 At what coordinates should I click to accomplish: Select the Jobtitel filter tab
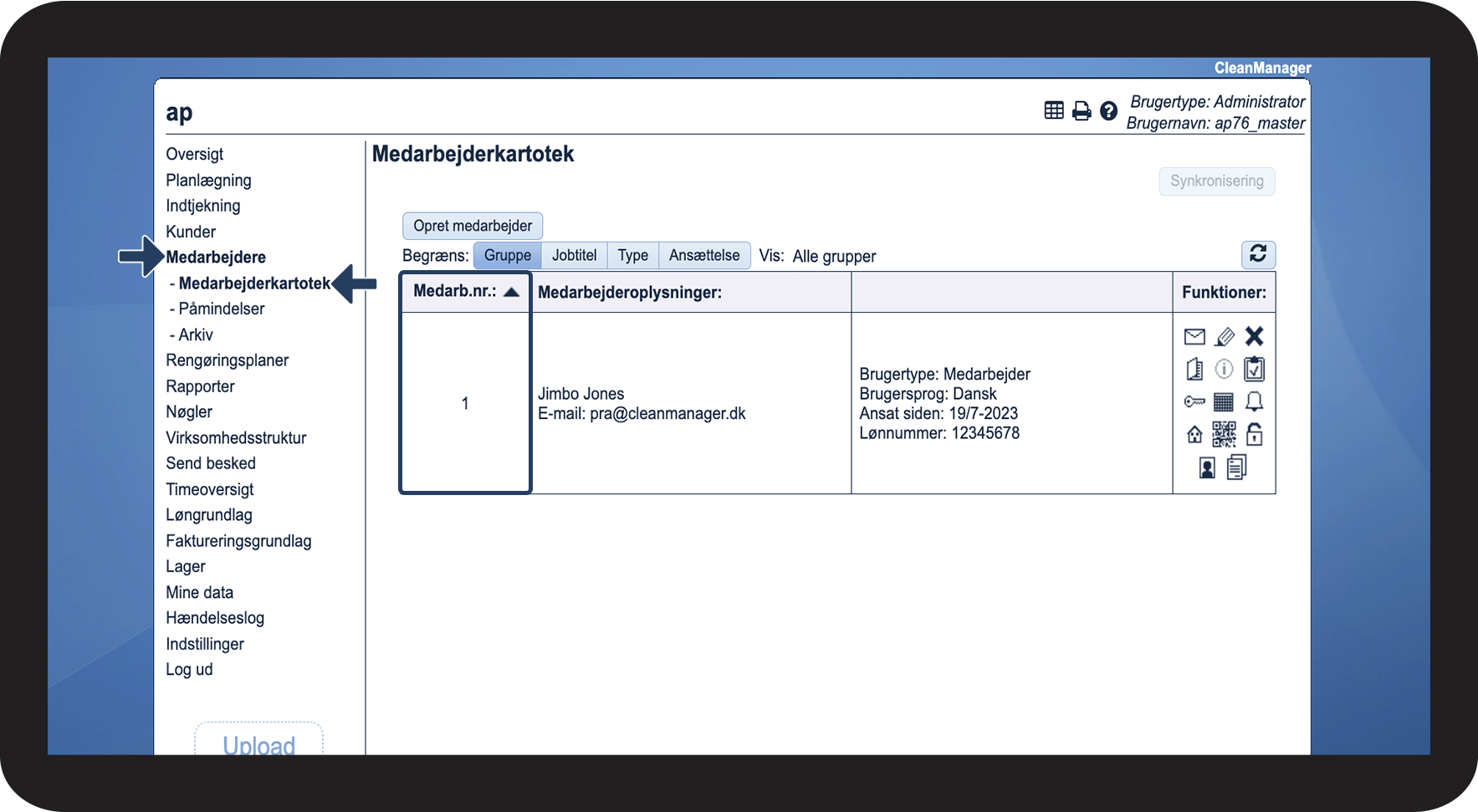[575, 255]
